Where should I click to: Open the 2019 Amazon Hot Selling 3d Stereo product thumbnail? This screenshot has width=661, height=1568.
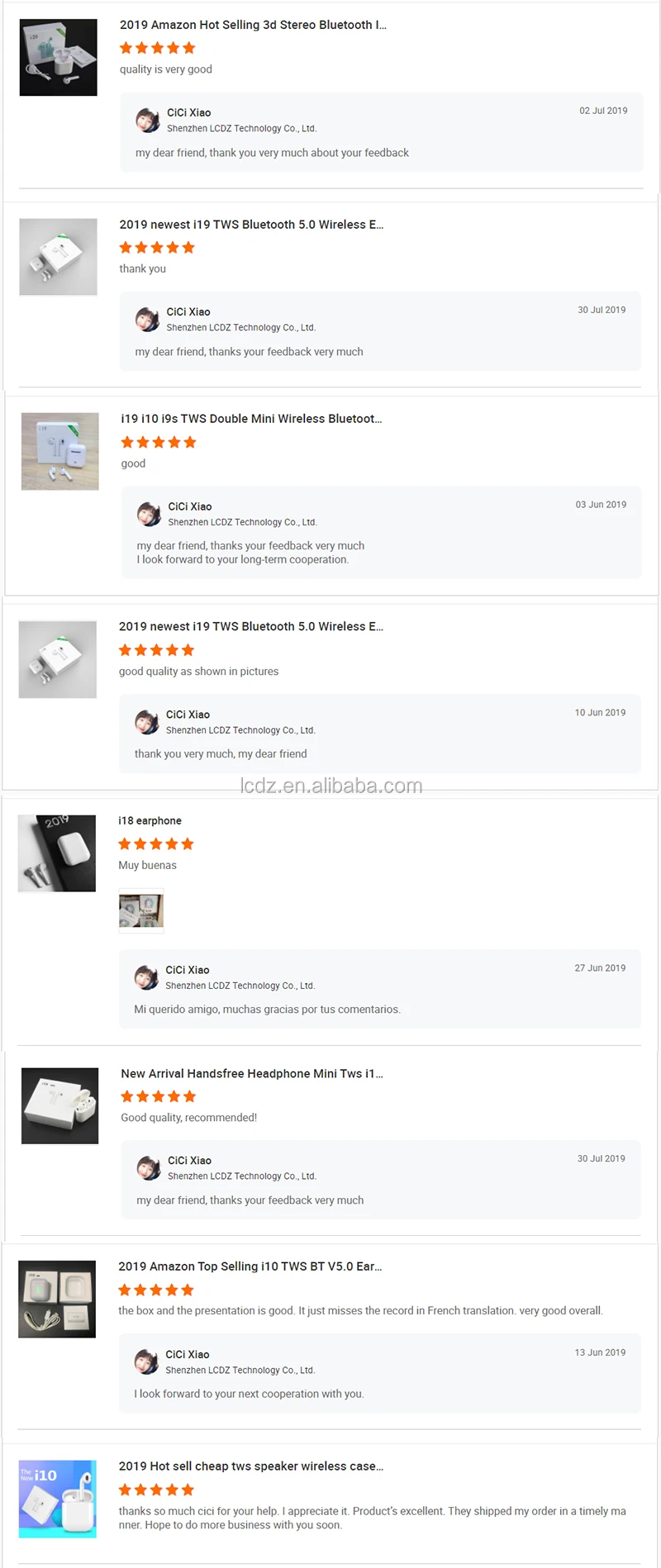[x=58, y=57]
